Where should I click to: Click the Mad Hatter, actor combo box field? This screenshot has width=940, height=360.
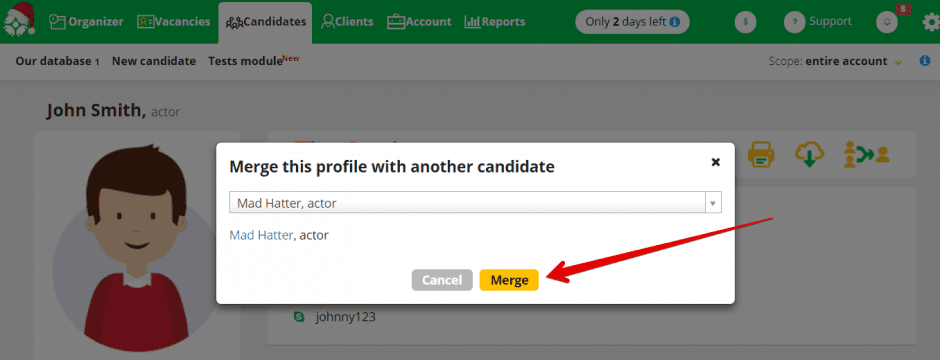[475, 203]
